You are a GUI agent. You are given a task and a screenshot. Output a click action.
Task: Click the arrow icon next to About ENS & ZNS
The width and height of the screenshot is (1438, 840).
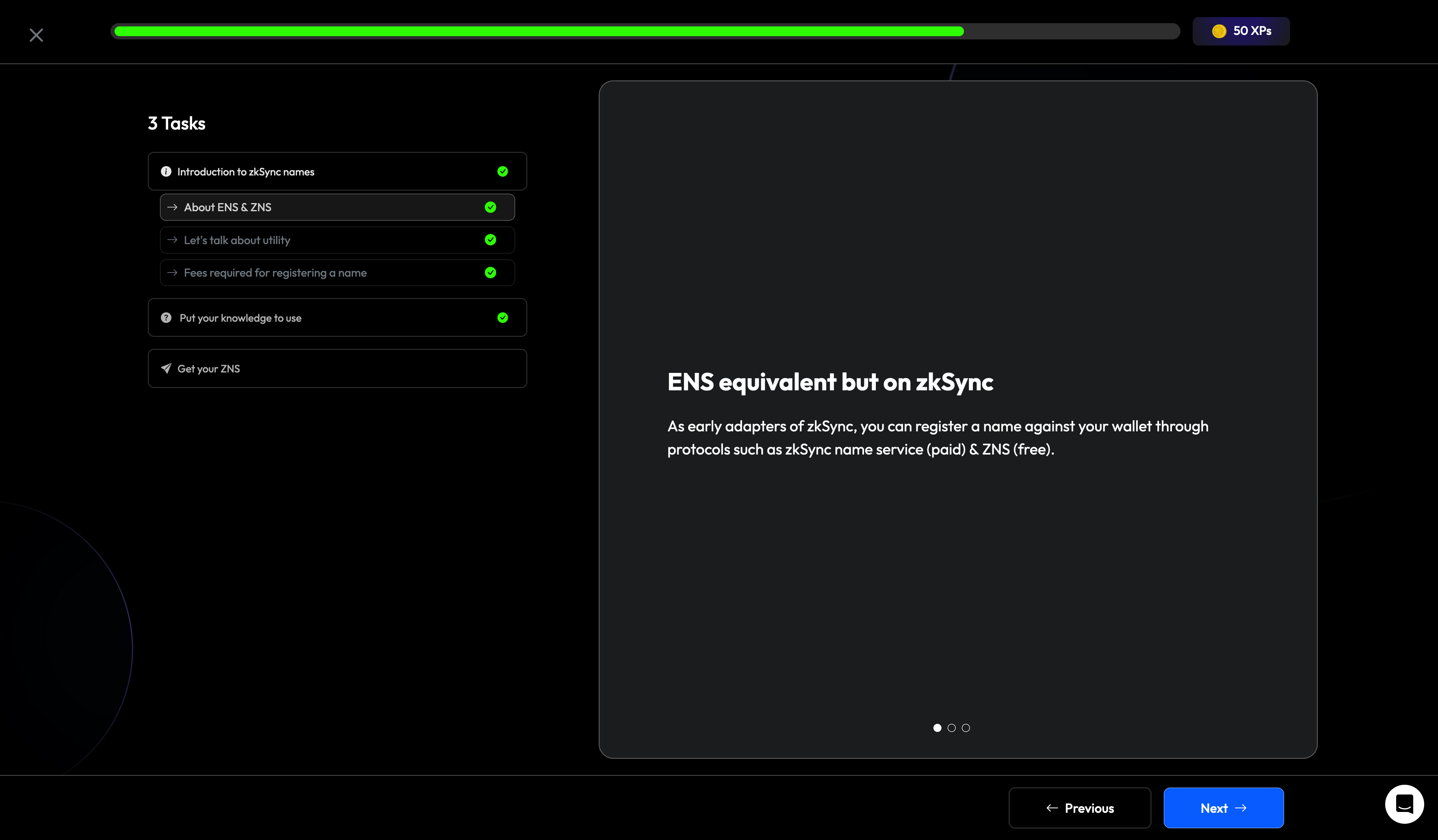click(172, 207)
